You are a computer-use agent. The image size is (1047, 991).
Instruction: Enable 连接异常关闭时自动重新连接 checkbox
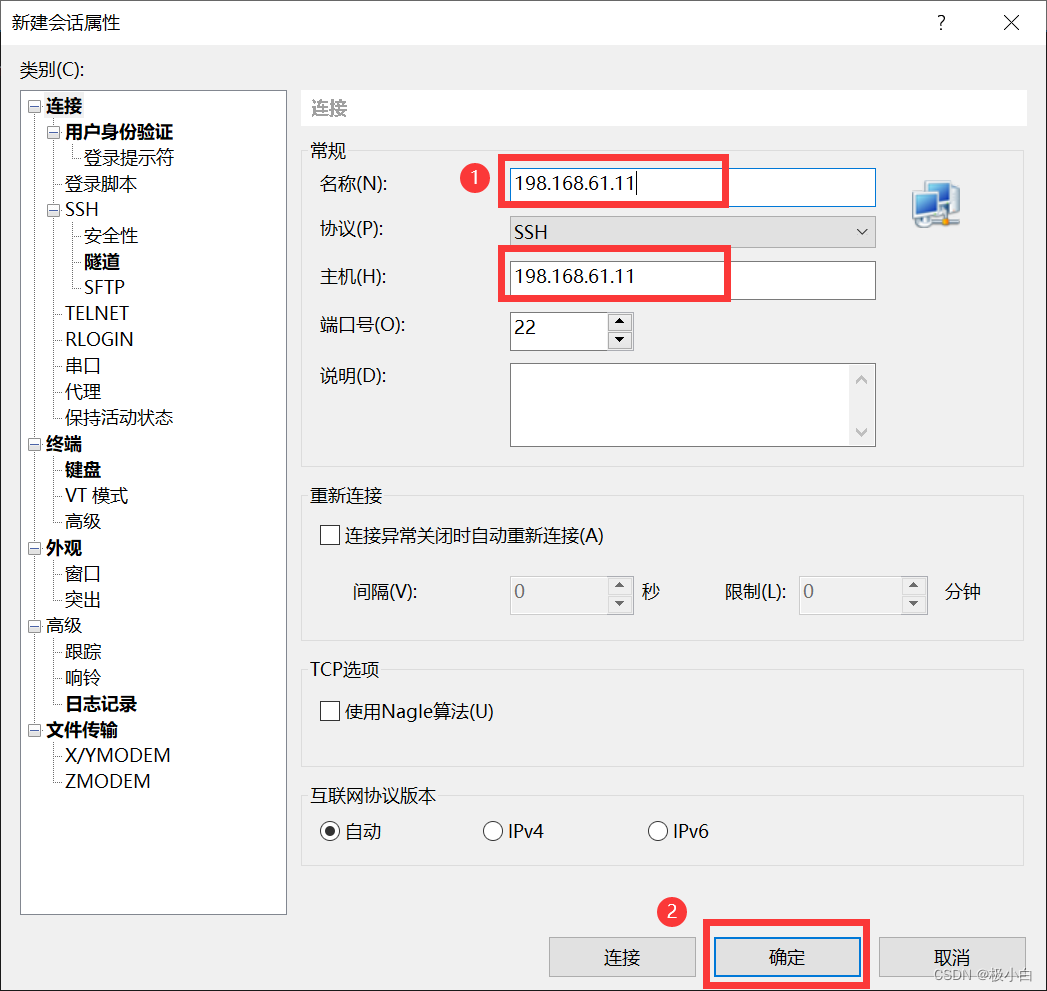pyautogui.click(x=329, y=535)
